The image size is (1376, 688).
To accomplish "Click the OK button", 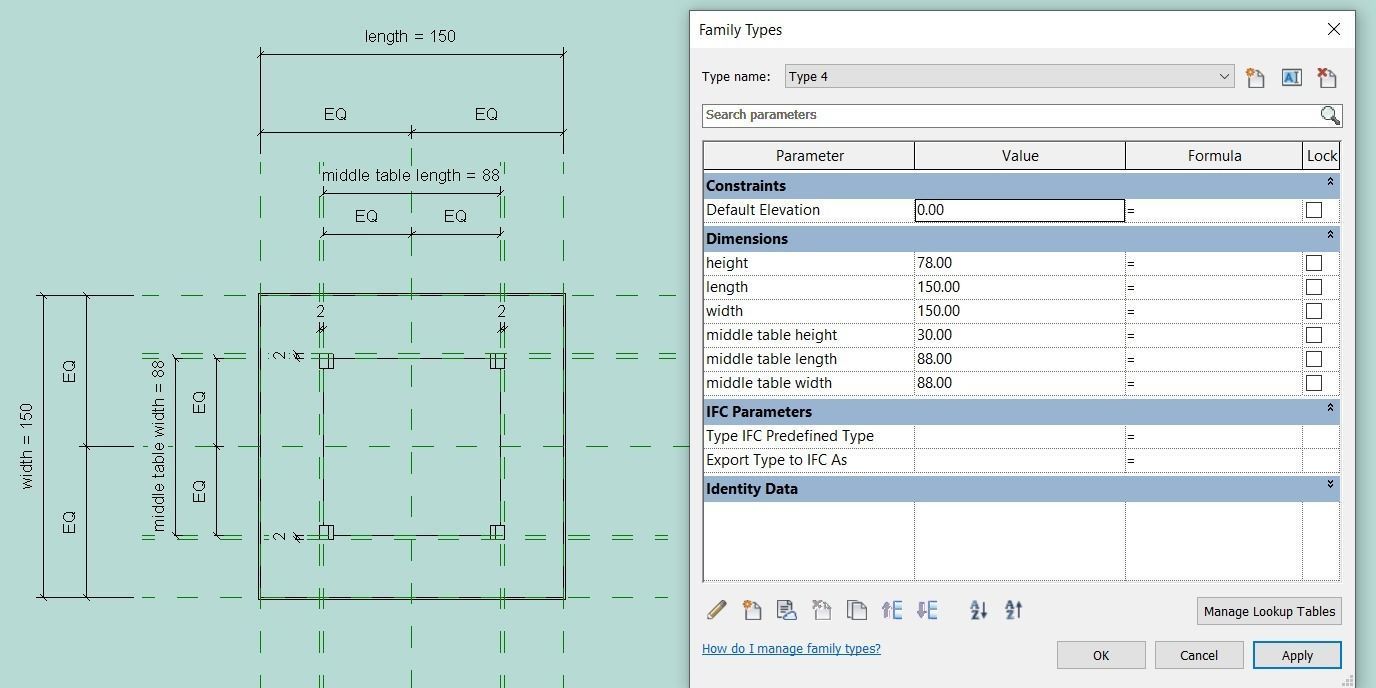I will point(1101,655).
